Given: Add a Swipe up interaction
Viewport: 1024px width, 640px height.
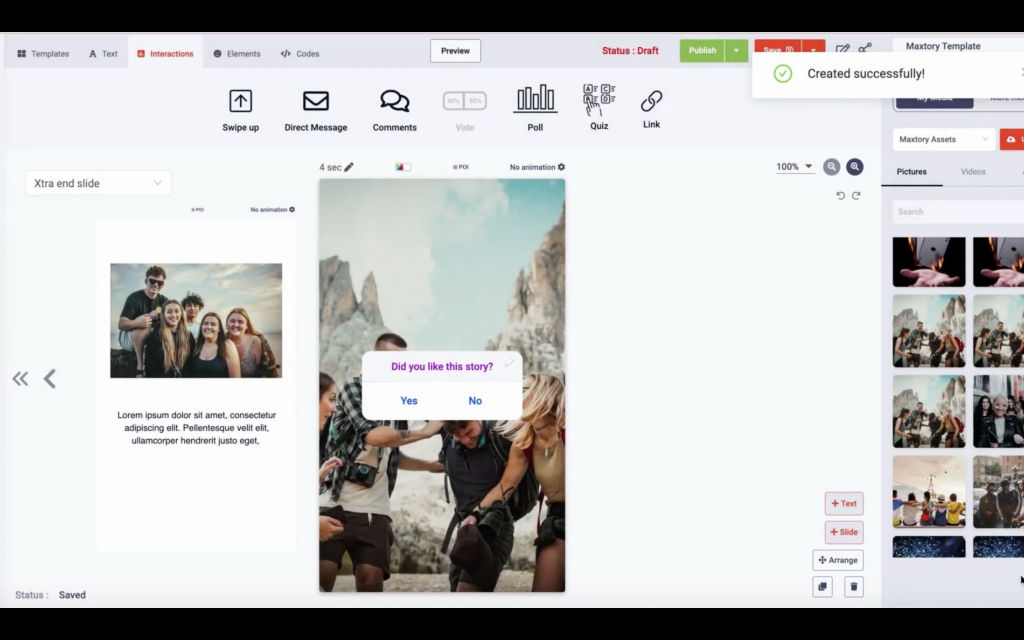Looking at the screenshot, I should click(x=240, y=110).
